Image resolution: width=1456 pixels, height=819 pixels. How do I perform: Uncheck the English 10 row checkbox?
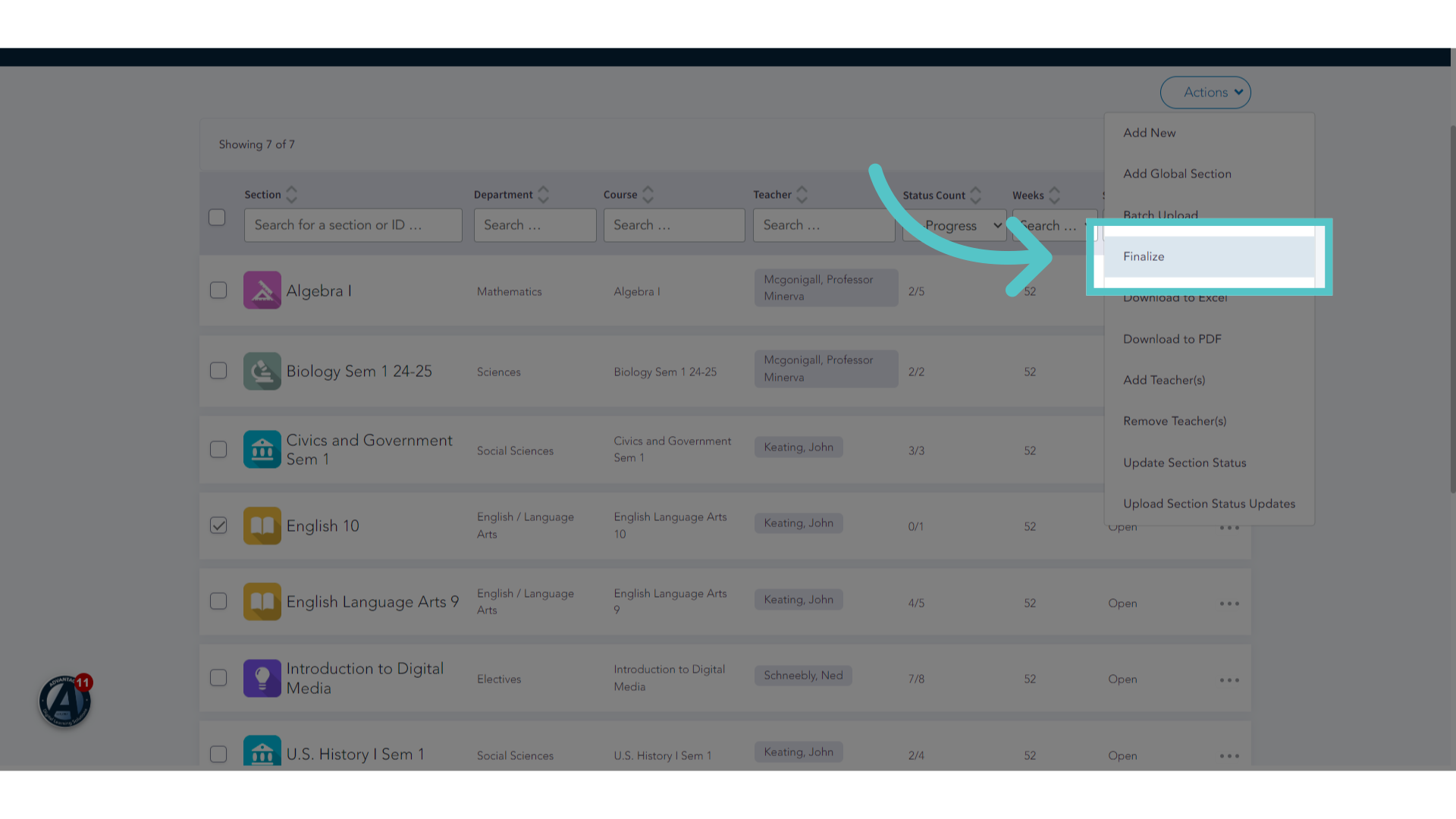pos(218,526)
